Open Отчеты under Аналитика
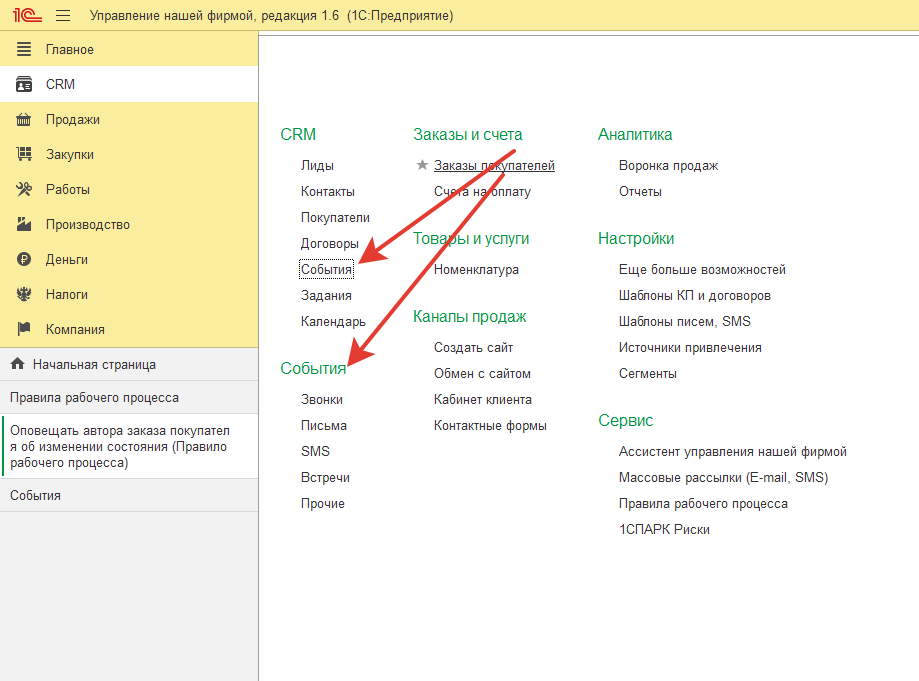Viewport: 919px width, 681px height. pos(640,192)
